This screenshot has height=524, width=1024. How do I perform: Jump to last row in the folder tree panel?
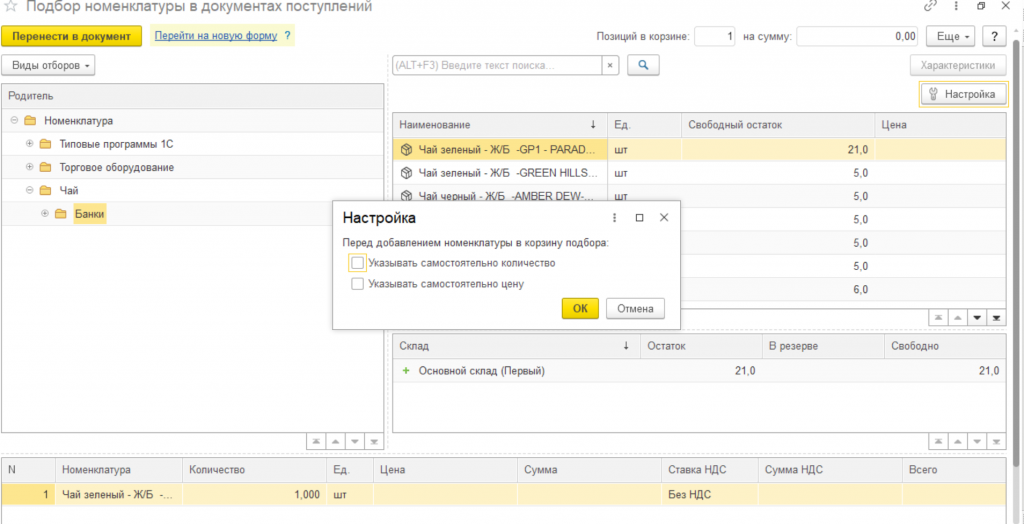click(374, 441)
